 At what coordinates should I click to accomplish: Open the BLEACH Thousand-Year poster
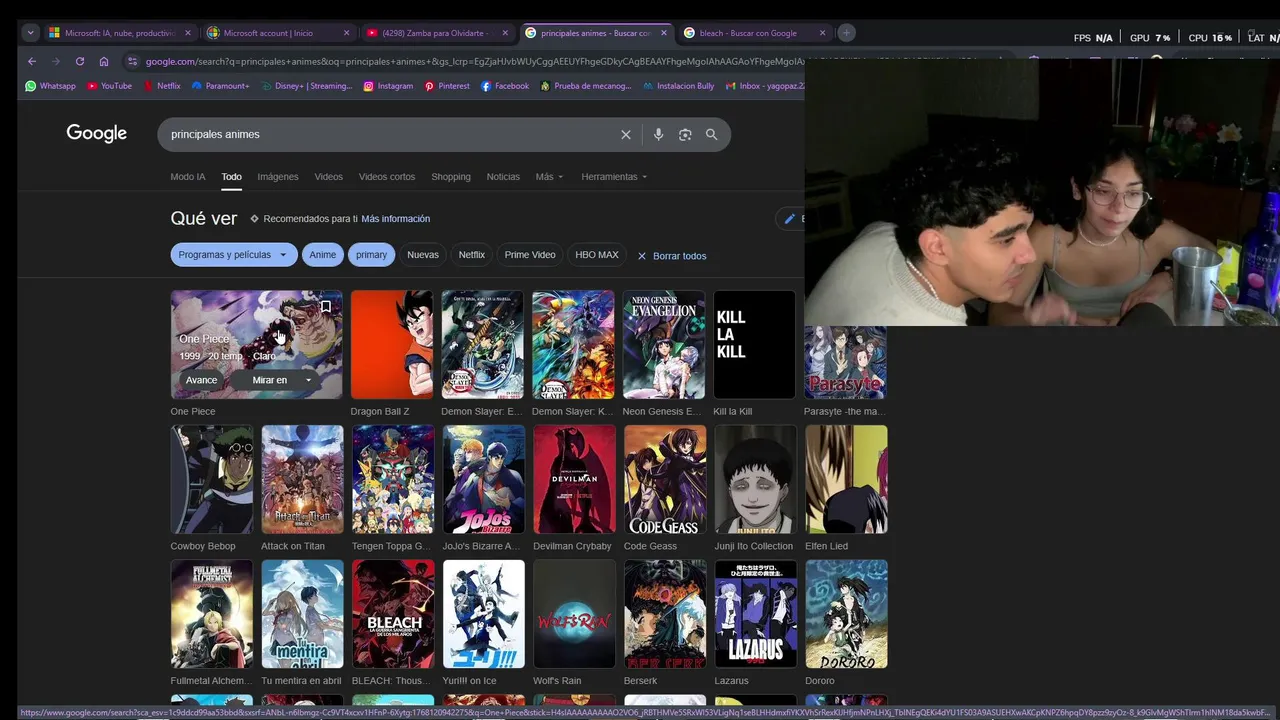(x=393, y=614)
